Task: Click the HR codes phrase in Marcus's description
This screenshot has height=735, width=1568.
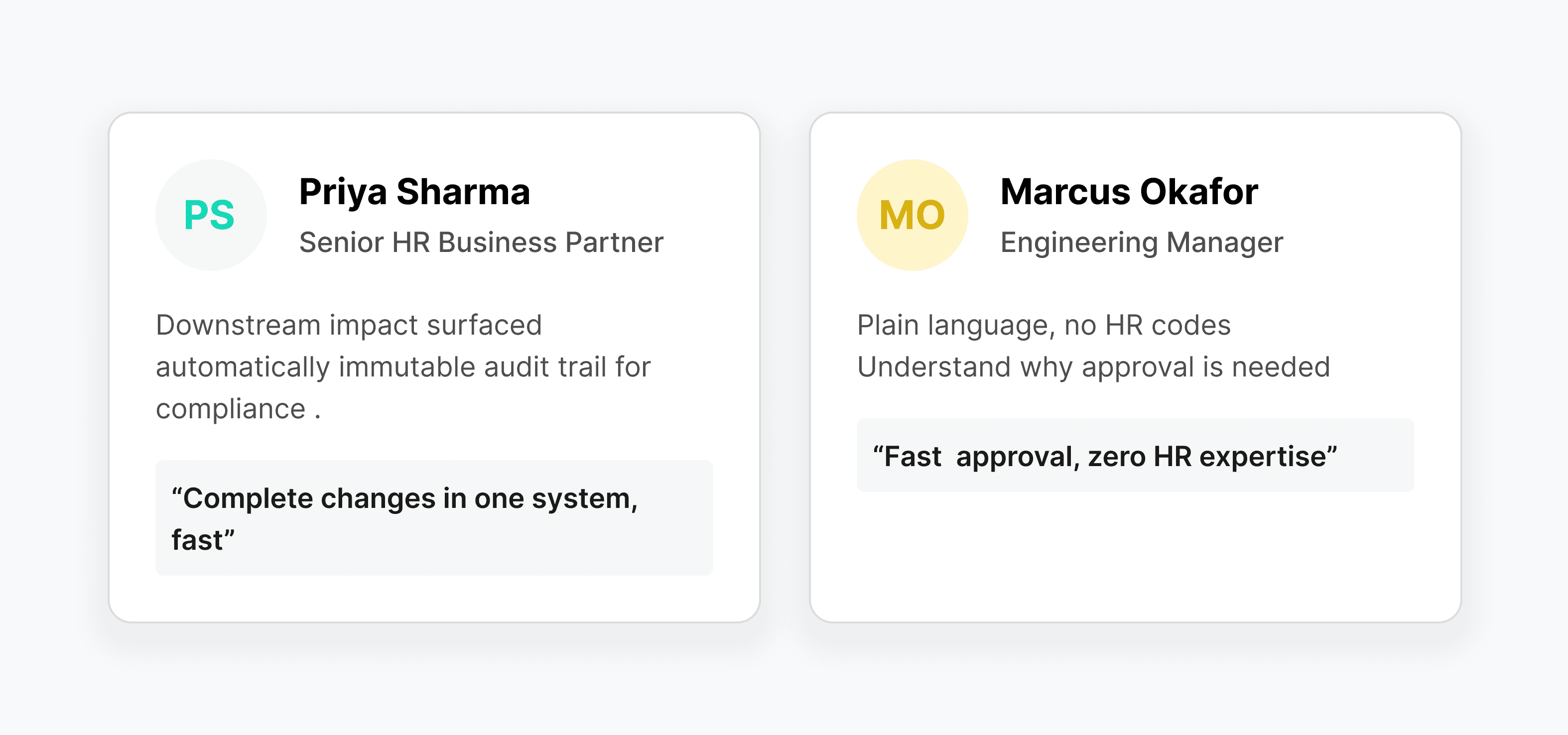Action: (1168, 325)
